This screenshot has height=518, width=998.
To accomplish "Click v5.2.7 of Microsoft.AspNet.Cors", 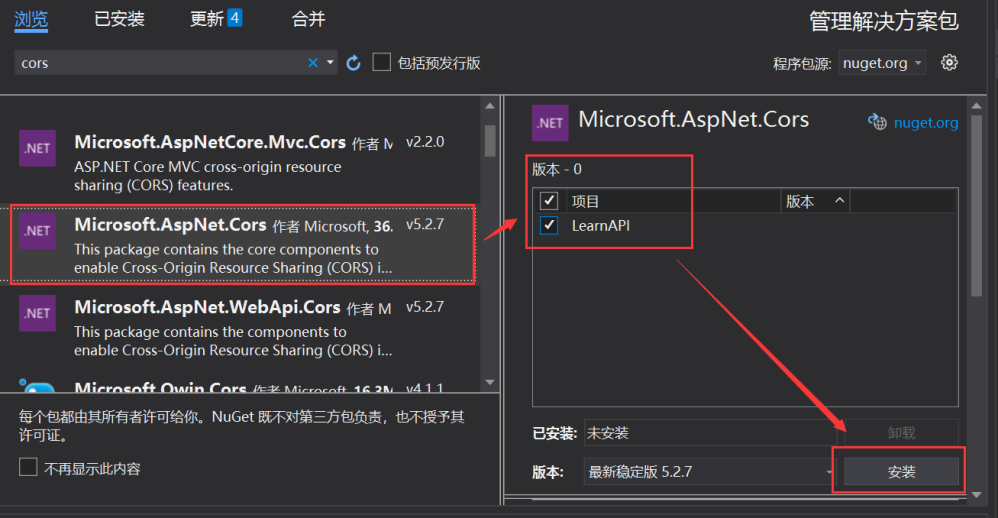I will [x=425, y=224].
